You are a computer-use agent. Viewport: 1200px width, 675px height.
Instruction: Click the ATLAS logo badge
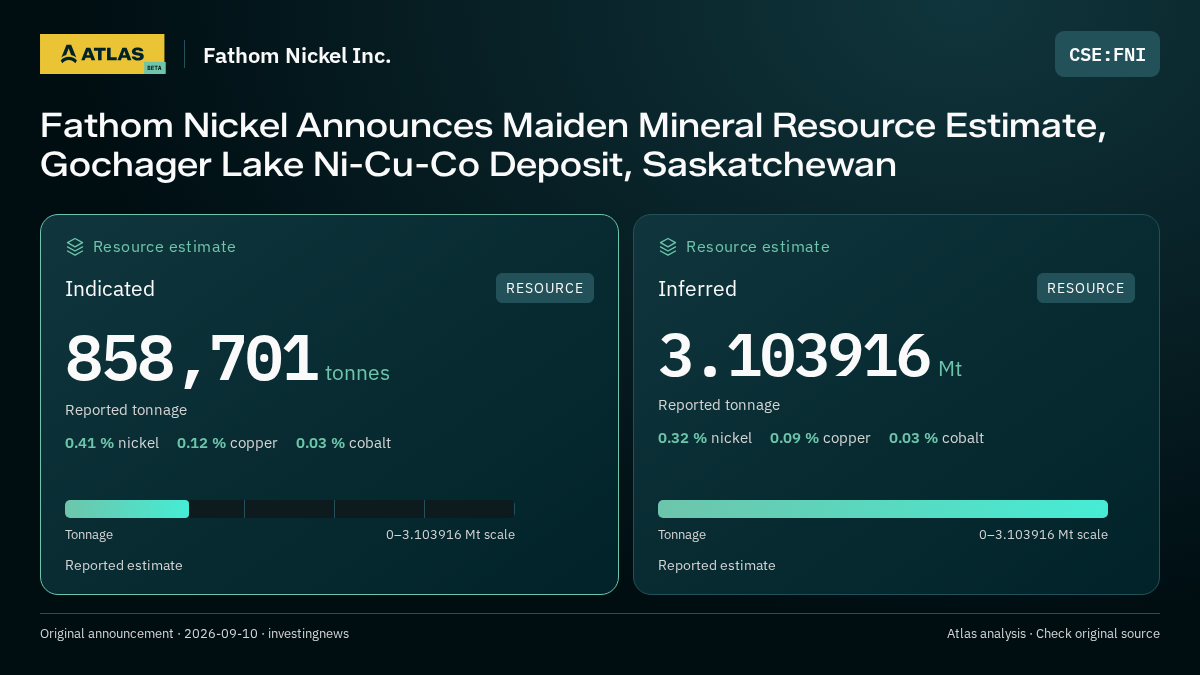102,54
